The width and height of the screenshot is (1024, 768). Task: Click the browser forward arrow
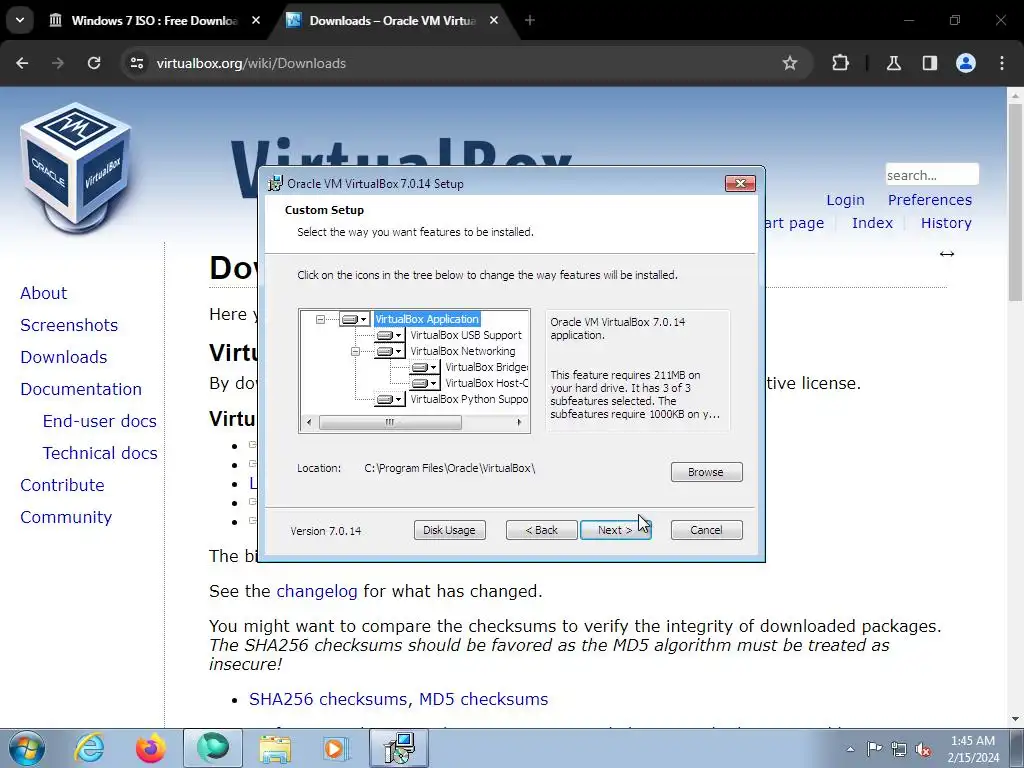tap(58, 63)
